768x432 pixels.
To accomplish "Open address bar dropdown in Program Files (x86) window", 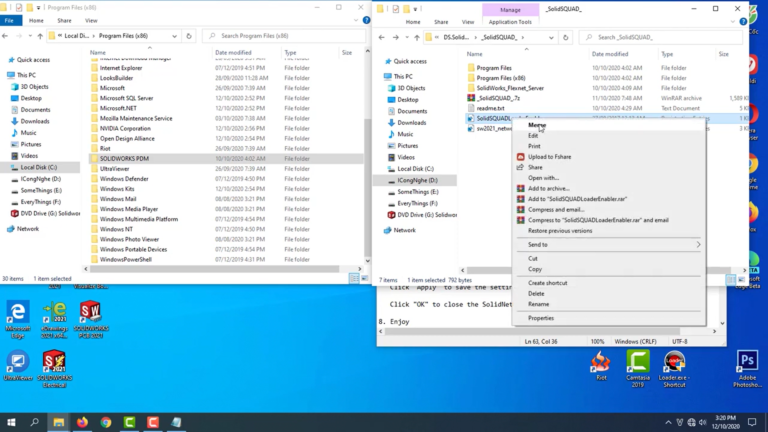I will coord(174,36).
